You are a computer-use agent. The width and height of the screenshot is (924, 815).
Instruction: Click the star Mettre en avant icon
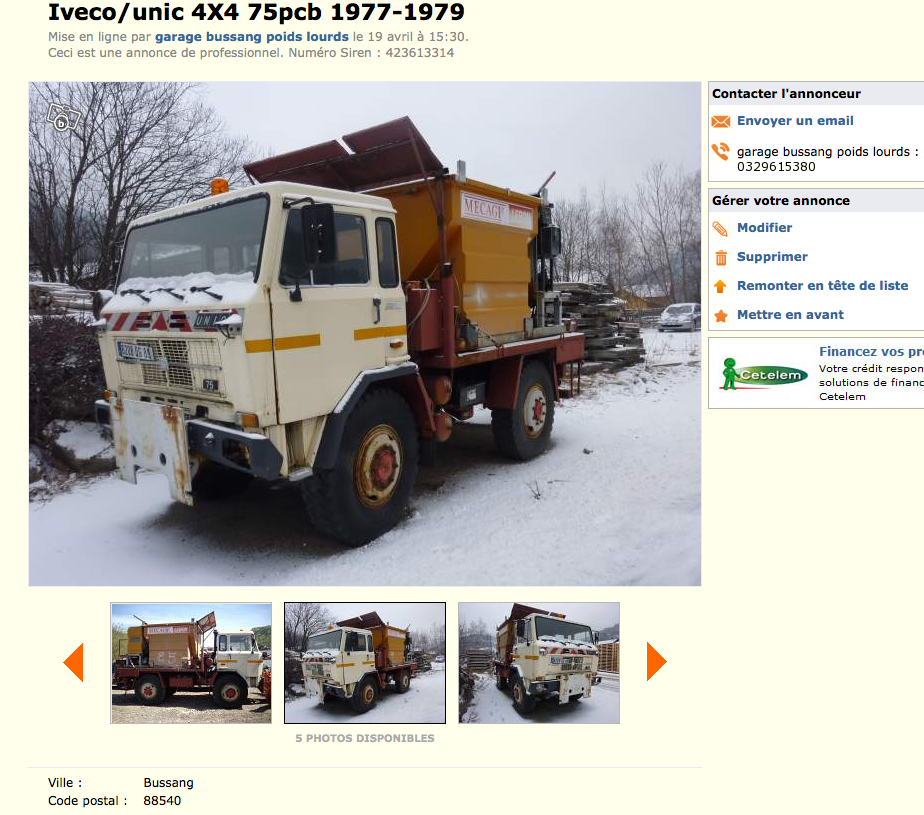coord(720,316)
